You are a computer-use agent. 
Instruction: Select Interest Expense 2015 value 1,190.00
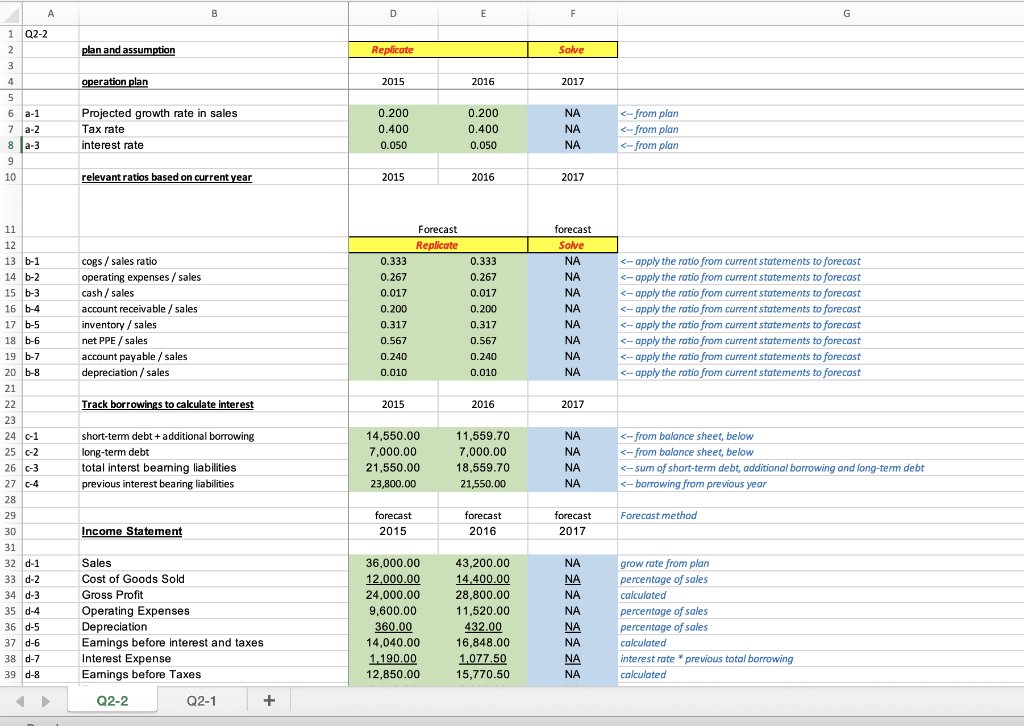click(393, 659)
